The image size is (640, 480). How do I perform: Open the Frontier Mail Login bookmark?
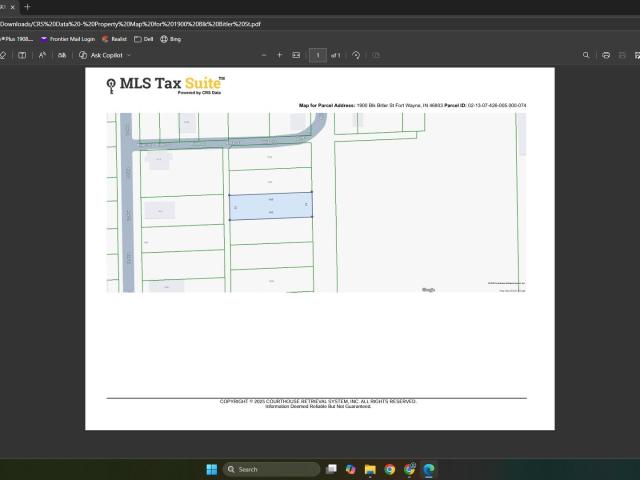(x=68, y=39)
